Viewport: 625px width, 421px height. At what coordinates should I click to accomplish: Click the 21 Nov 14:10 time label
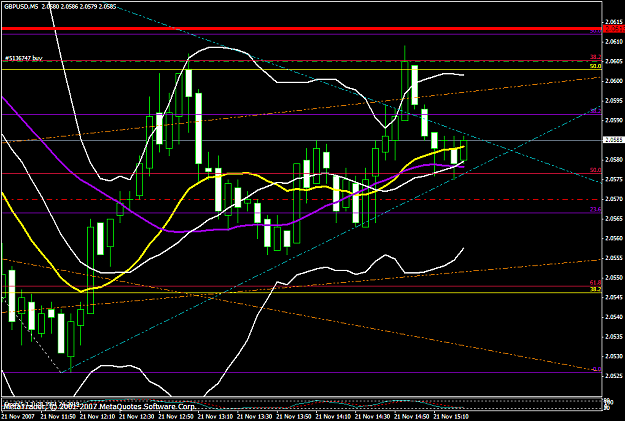[x=334, y=417]
